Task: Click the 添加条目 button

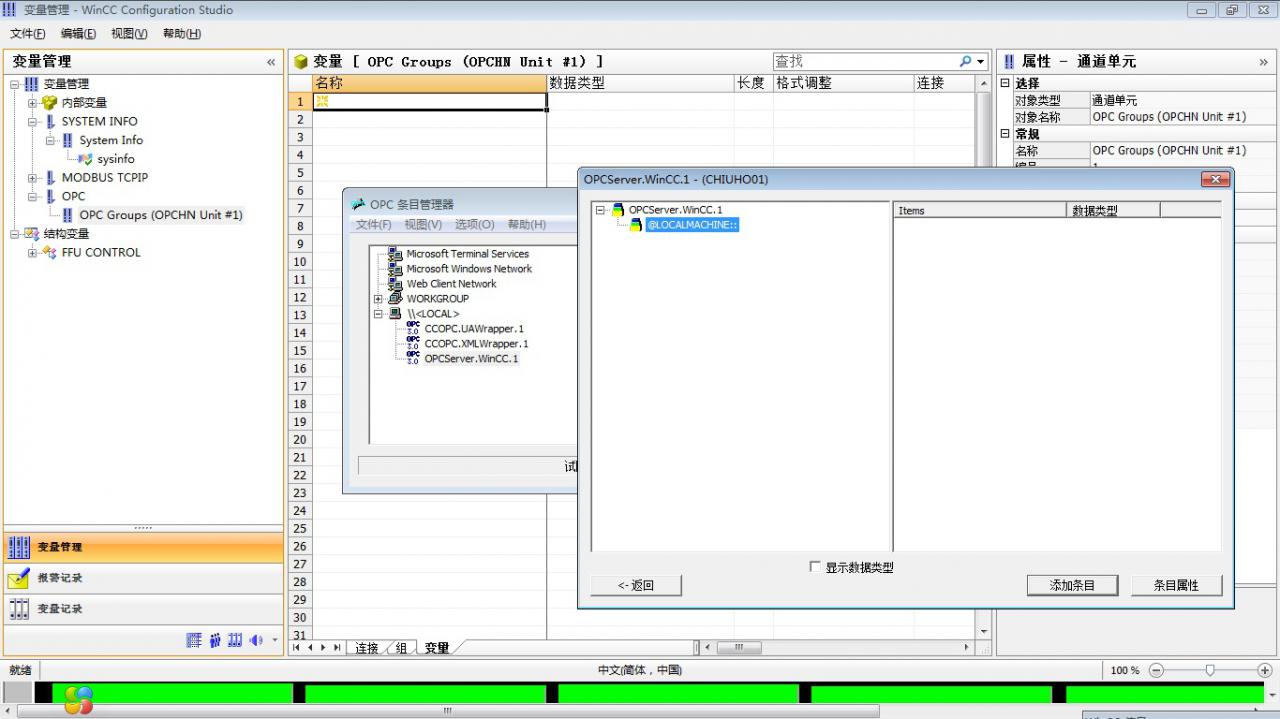Action: (x=1072, y=585)
